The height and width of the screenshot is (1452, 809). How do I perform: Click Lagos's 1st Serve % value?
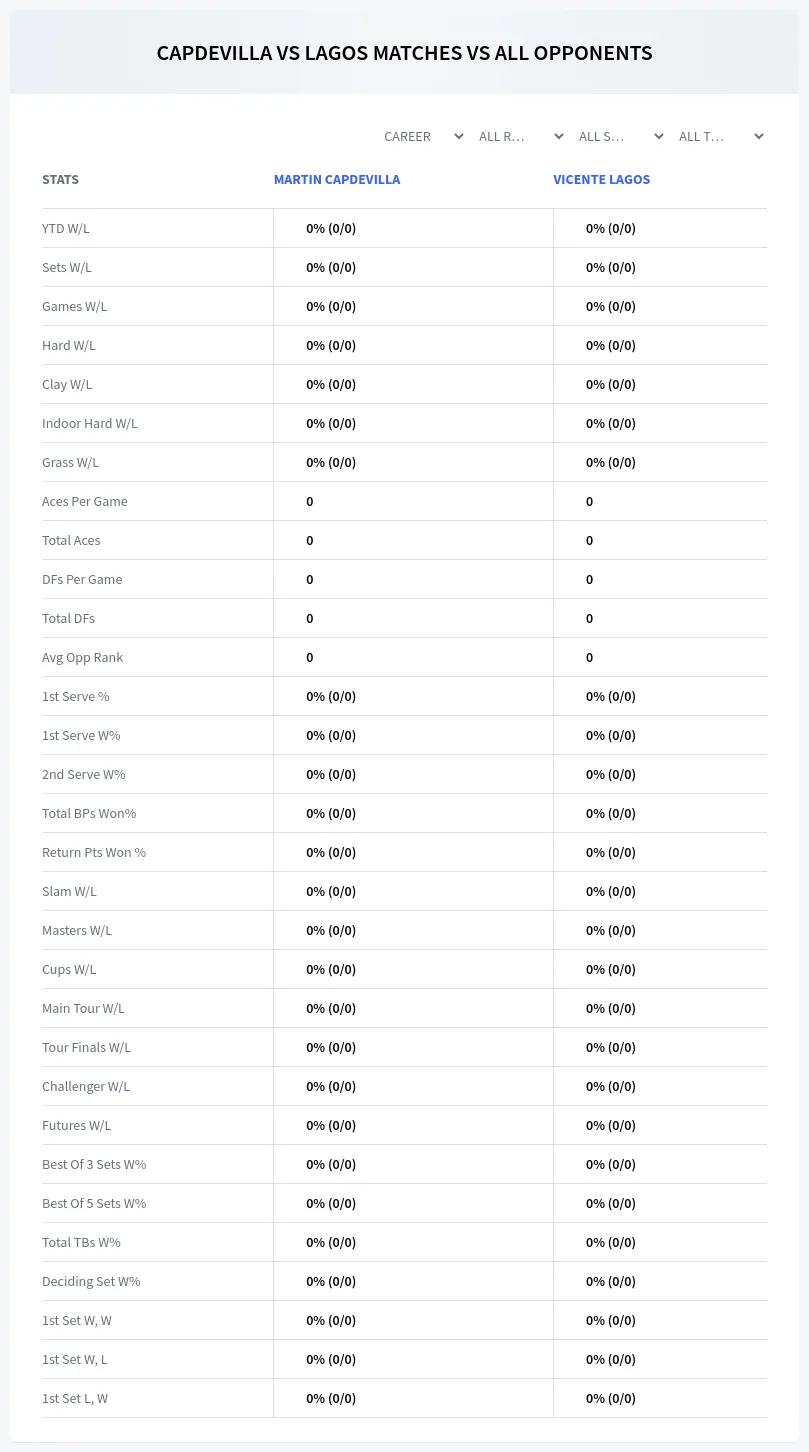611,696
